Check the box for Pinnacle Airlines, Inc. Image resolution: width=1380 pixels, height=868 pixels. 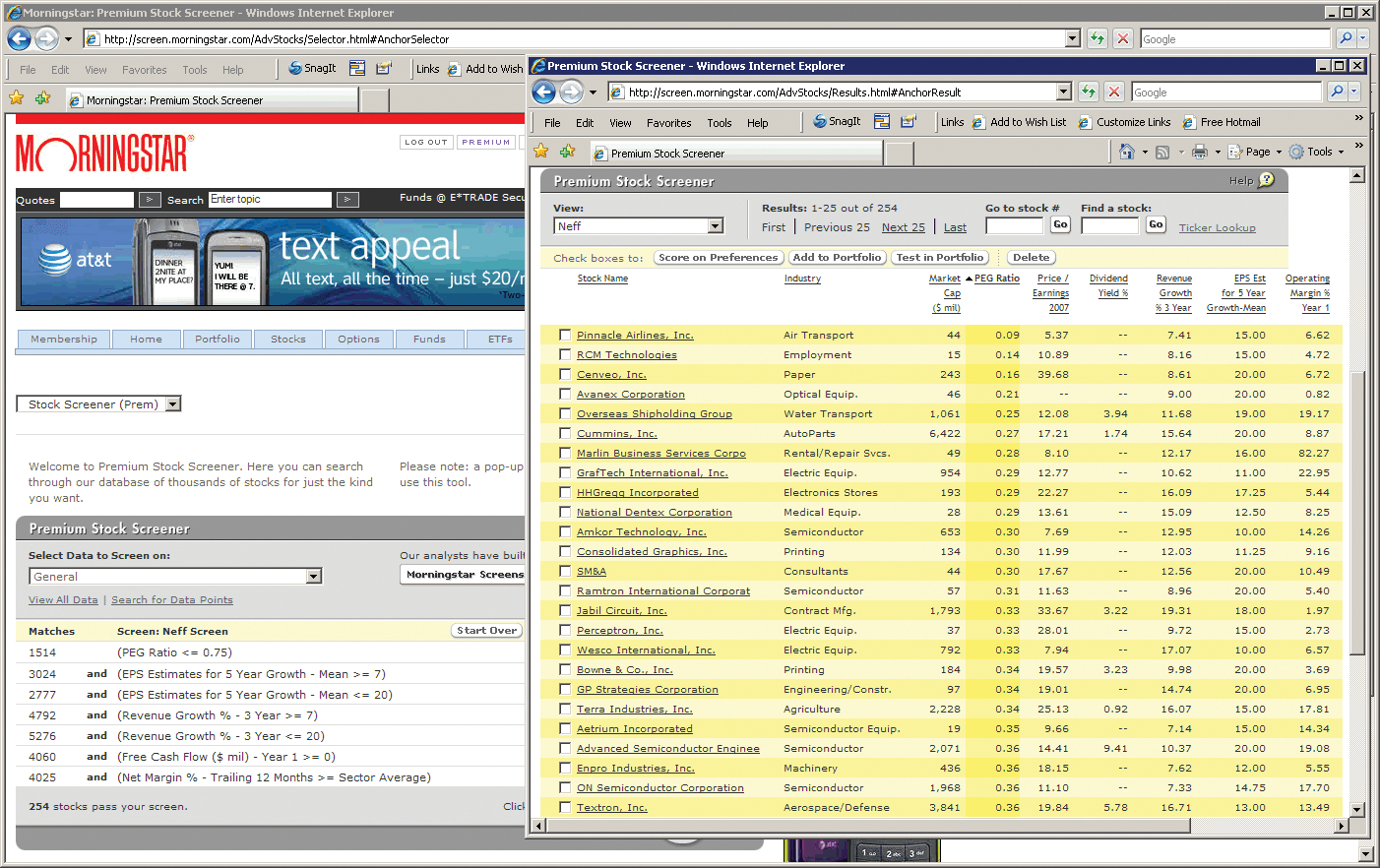(x=565, y=335)
